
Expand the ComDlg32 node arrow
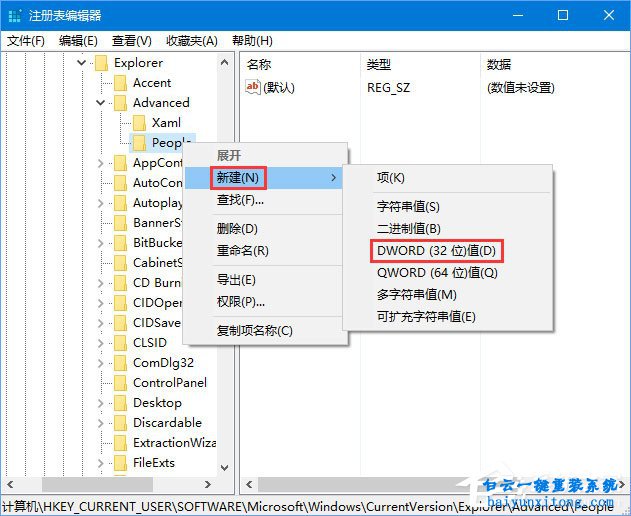(x=101, y=363)
